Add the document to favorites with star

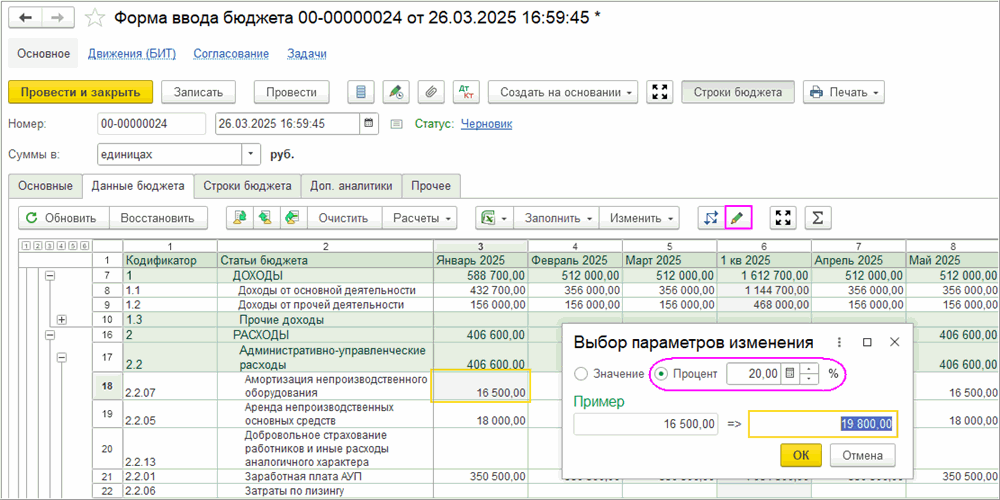[95, 18]
